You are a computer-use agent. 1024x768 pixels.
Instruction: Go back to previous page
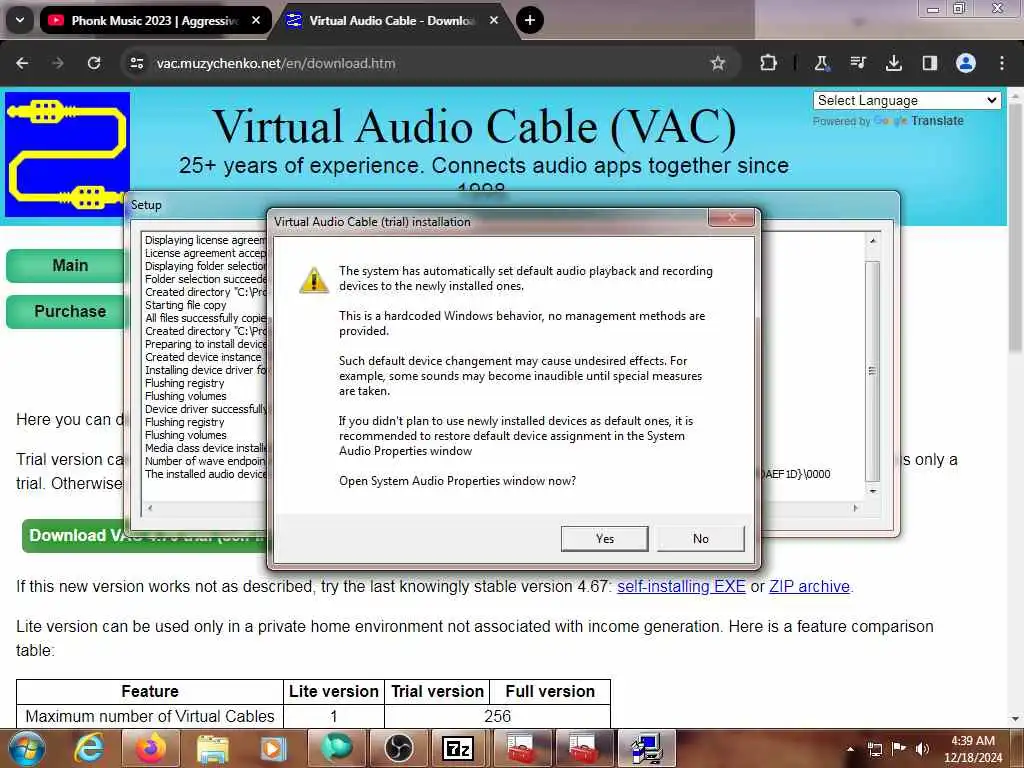point(22,63)
